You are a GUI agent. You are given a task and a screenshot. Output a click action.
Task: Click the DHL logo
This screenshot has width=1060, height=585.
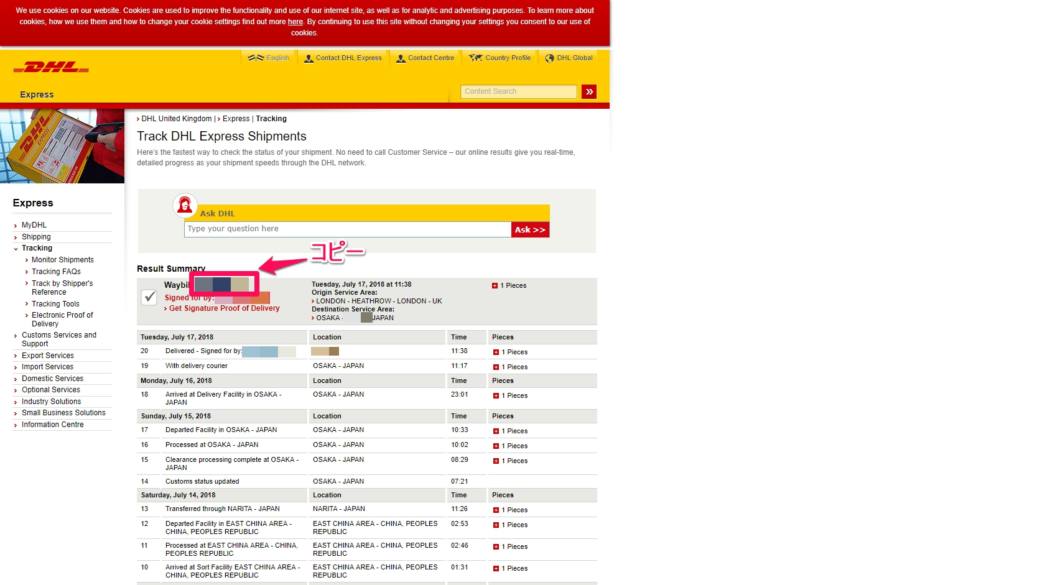(51, 67)
